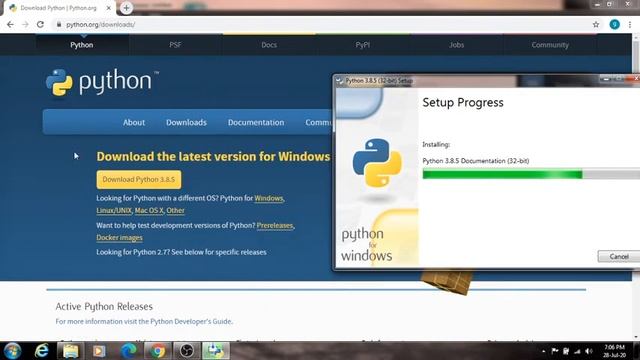The height and width of the screenshot is (360, 640).
Task: Launch Internet Explorer from taskbar
Action: tap(42, 351)
